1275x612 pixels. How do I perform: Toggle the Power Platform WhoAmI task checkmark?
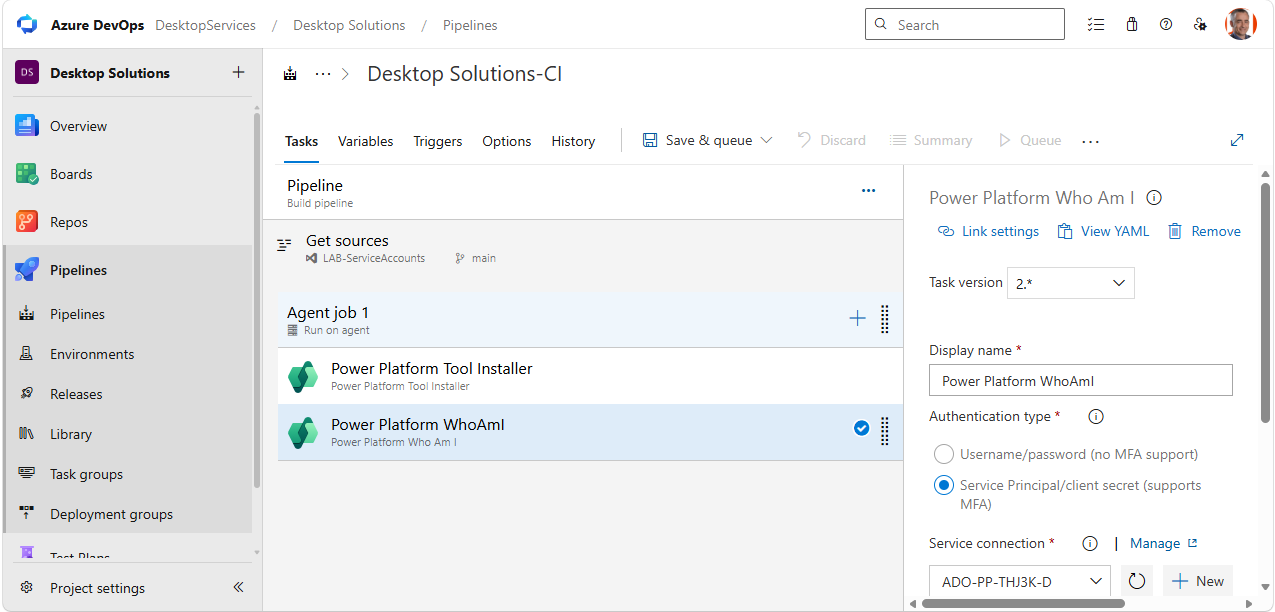[861, 429]
